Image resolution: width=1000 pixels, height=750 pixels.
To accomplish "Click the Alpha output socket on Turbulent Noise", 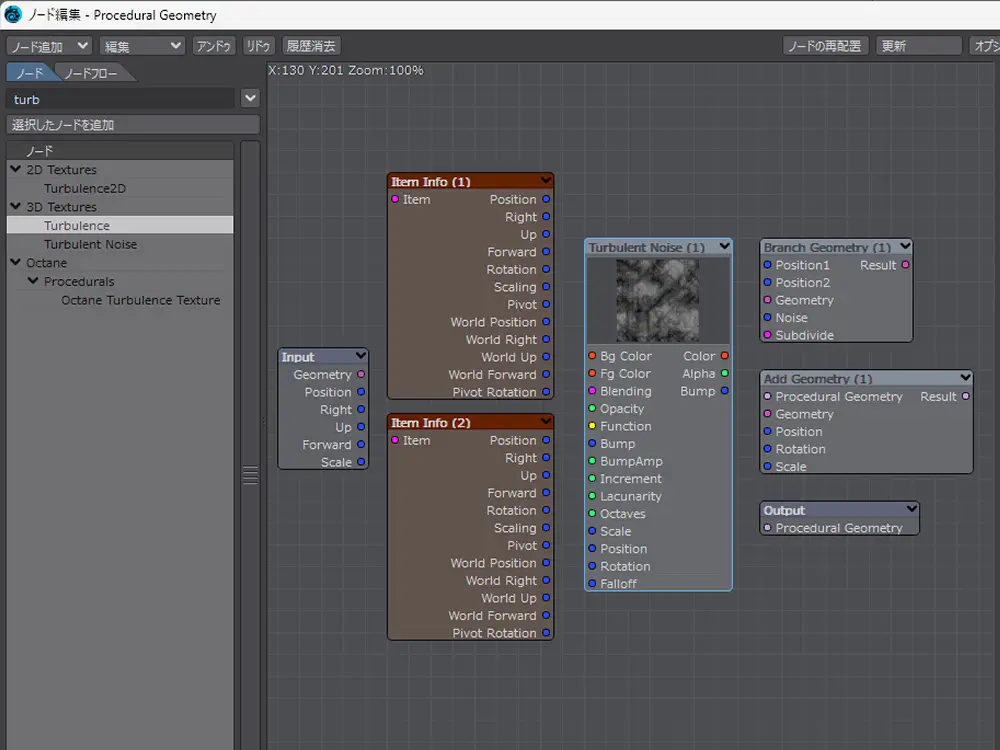I will tap(725, 374).
